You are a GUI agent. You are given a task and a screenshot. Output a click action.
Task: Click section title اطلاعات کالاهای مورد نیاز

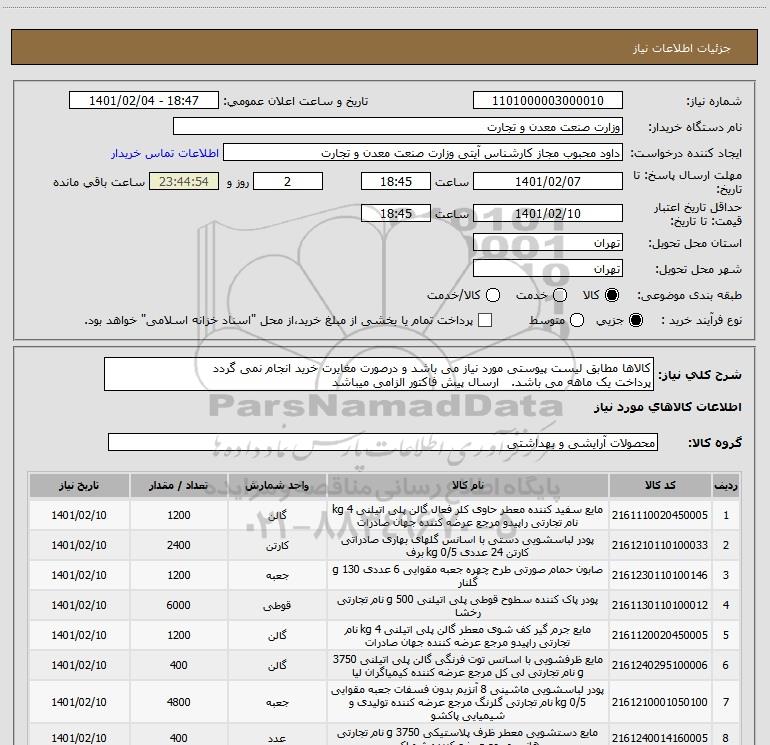(667, 407)
